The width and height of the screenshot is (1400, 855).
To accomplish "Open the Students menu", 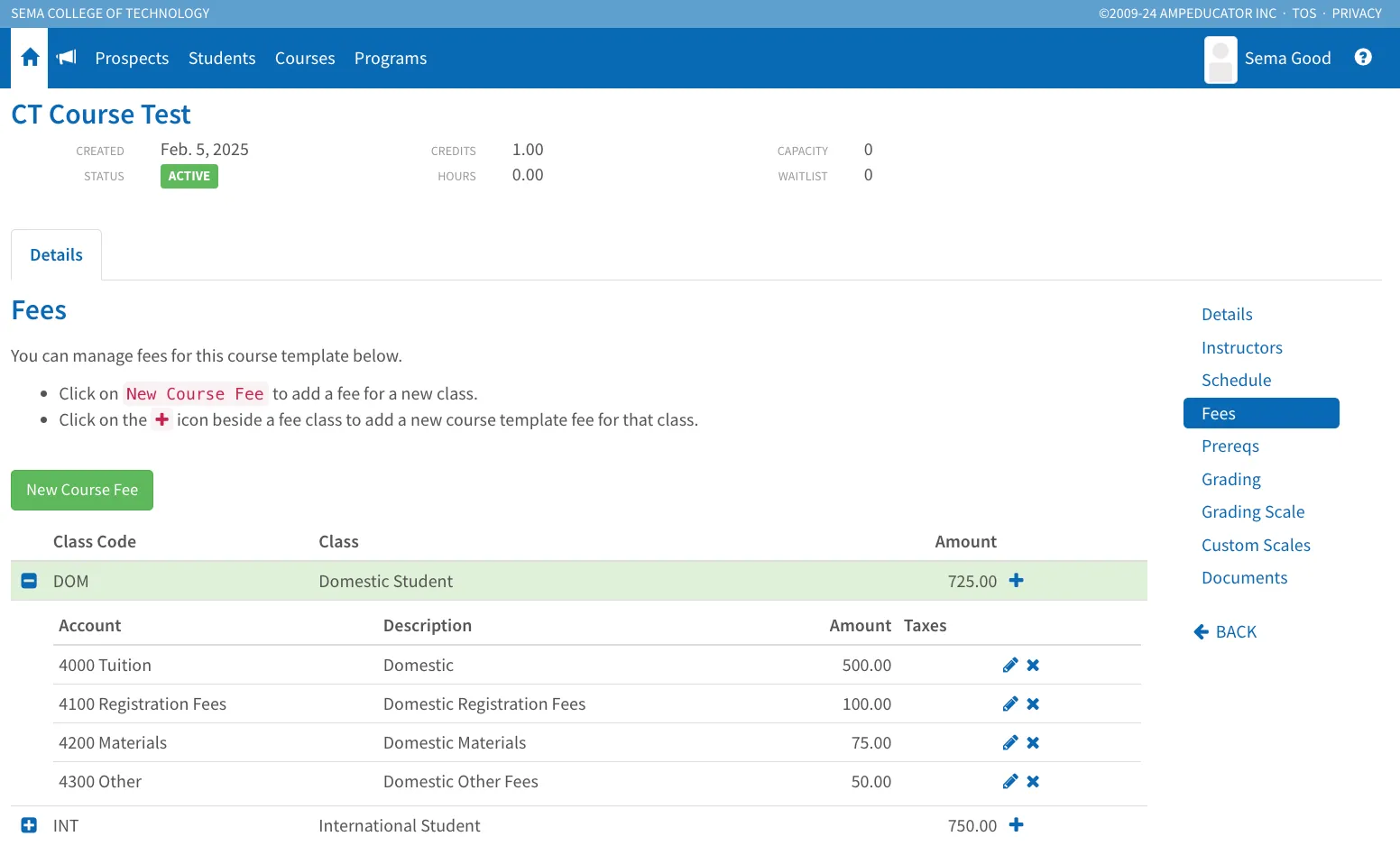I will (222, 59).
